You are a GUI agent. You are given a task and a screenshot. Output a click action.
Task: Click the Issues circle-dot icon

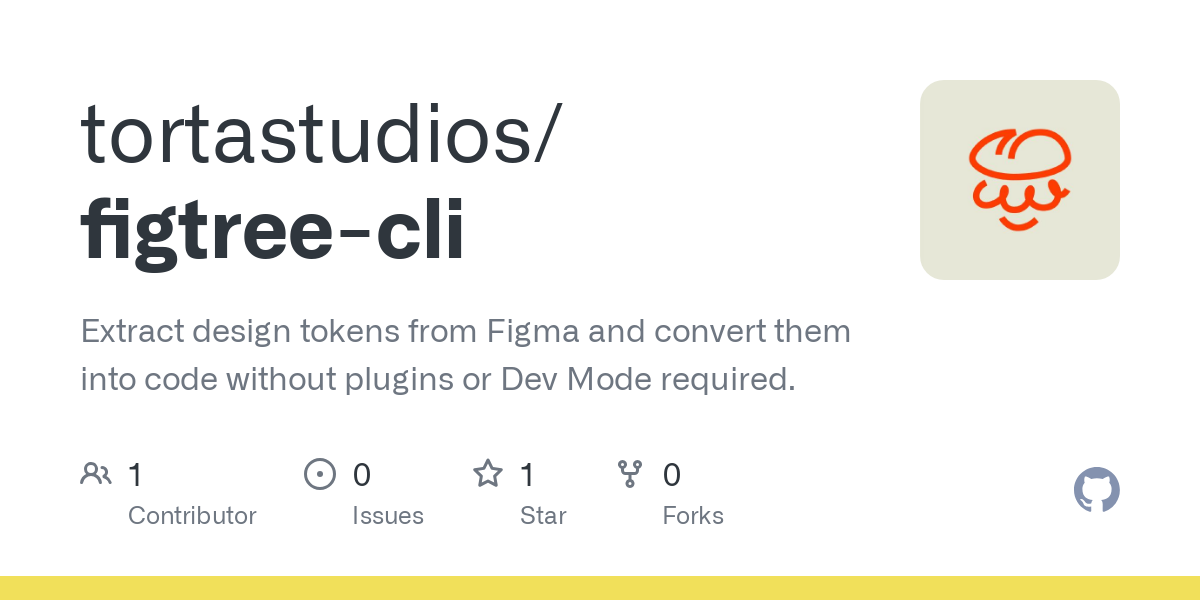coord(320,473)
